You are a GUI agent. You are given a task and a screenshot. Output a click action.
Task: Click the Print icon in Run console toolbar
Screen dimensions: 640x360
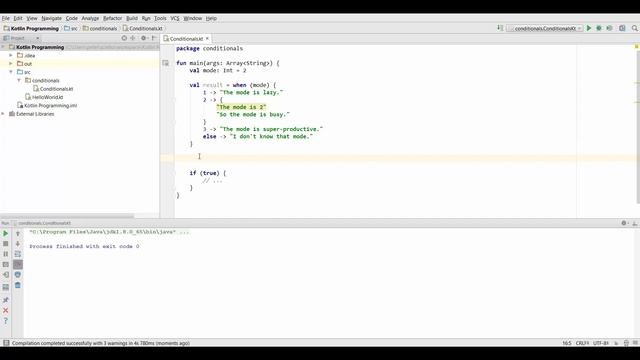18,275
